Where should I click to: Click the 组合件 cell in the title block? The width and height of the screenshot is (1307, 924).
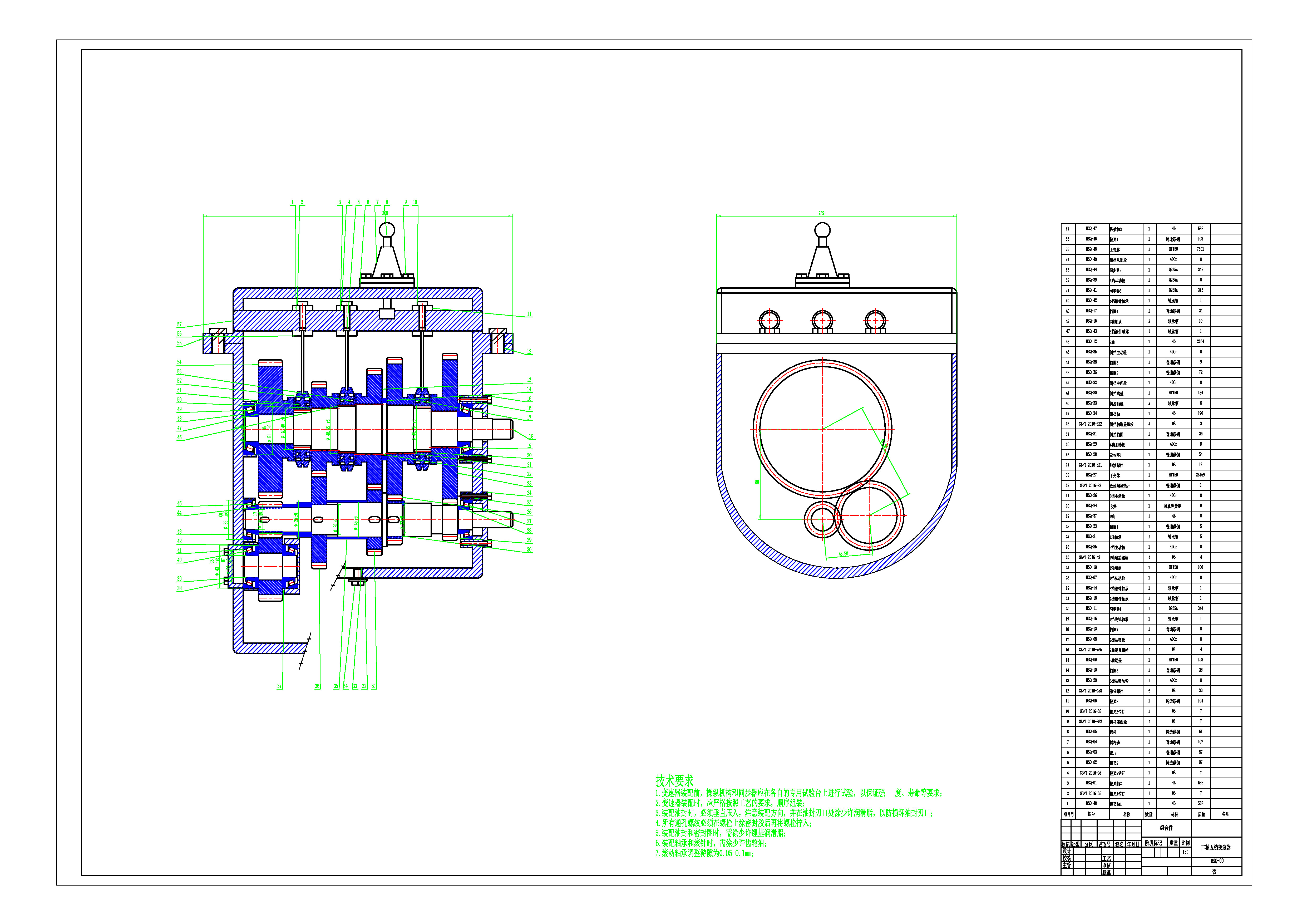[1166, 828]
